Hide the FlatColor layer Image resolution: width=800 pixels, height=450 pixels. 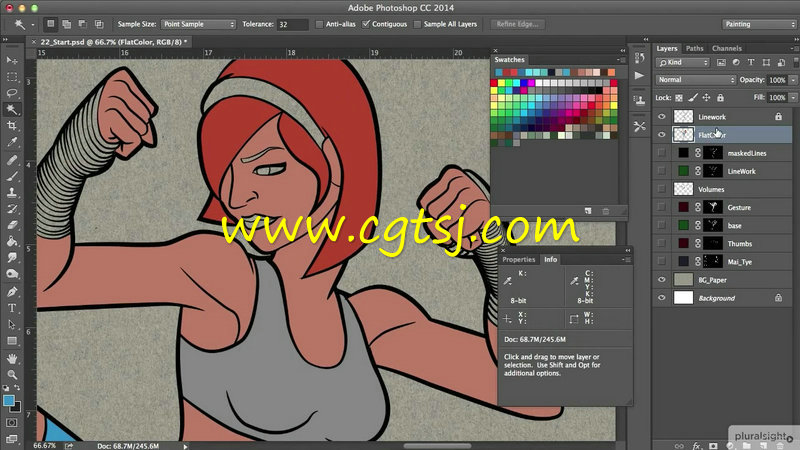pyautogui.click(x=662, y=135)
